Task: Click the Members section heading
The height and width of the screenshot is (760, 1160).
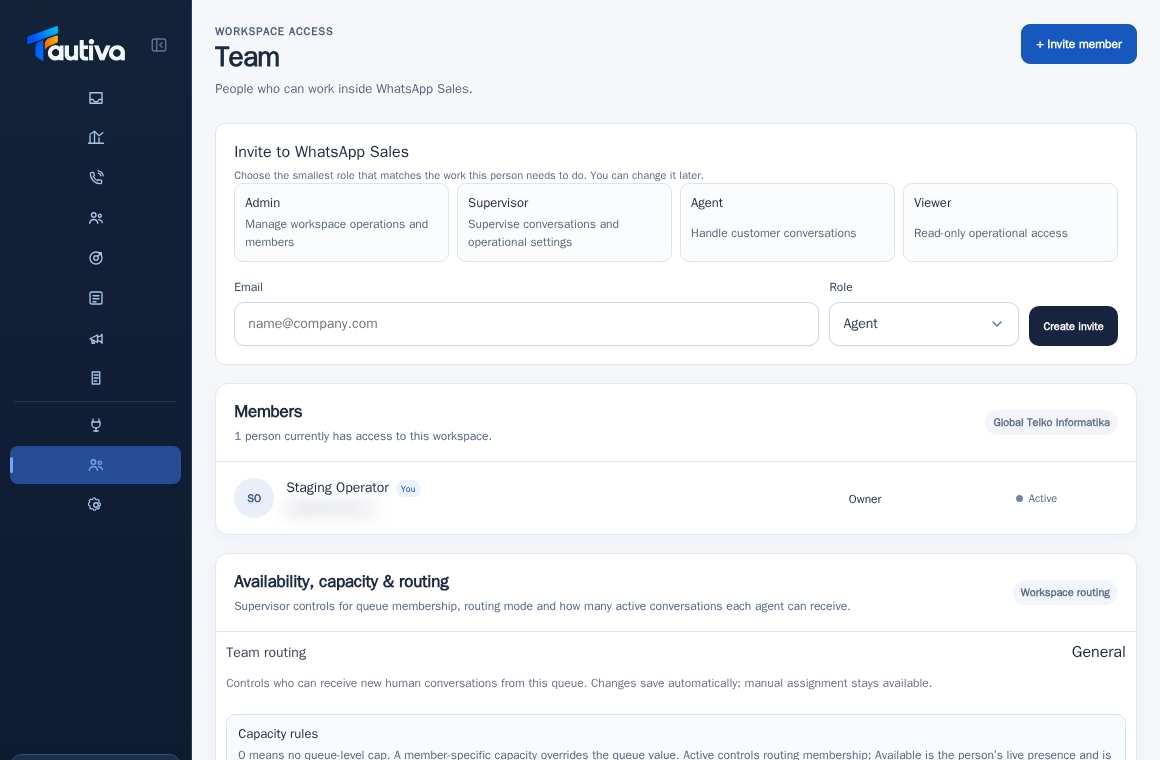Action: point(268,411)
